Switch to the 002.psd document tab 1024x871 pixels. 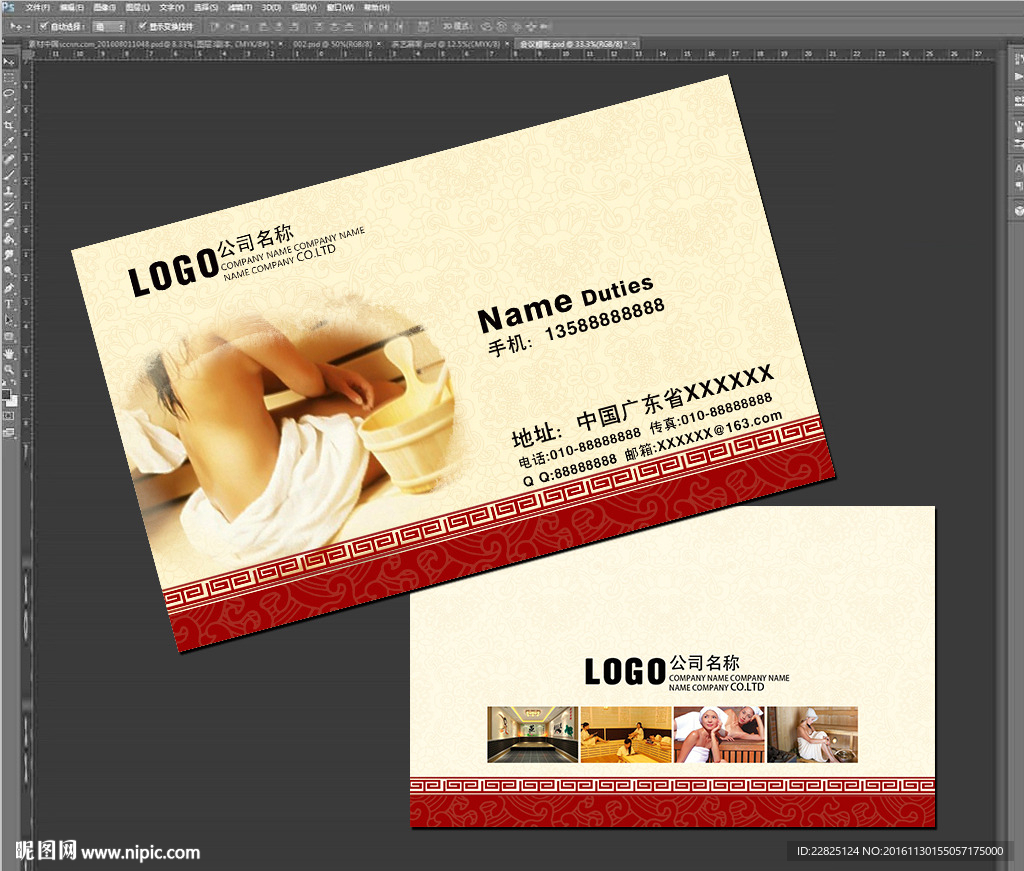[x=332, y=44]
